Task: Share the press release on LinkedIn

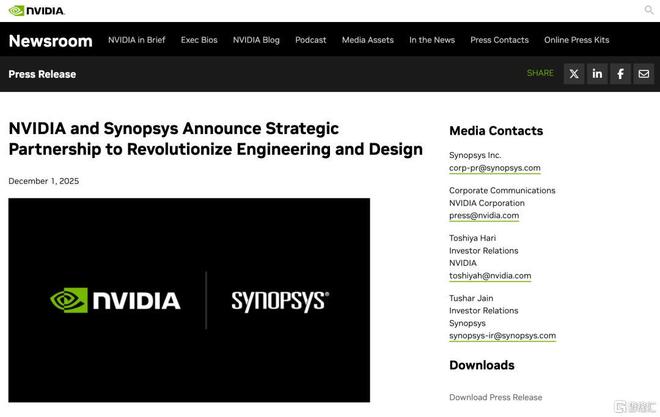Action: pos(597,74)
